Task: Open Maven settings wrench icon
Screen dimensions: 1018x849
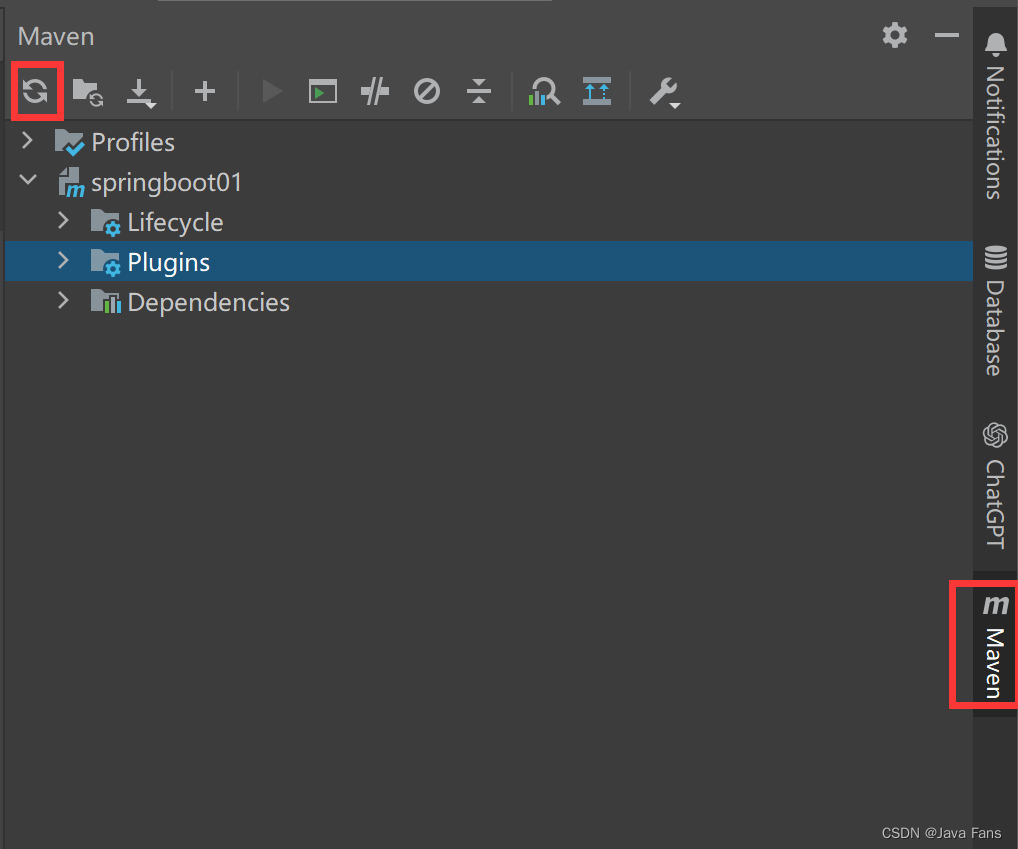Action: point(665,92)
